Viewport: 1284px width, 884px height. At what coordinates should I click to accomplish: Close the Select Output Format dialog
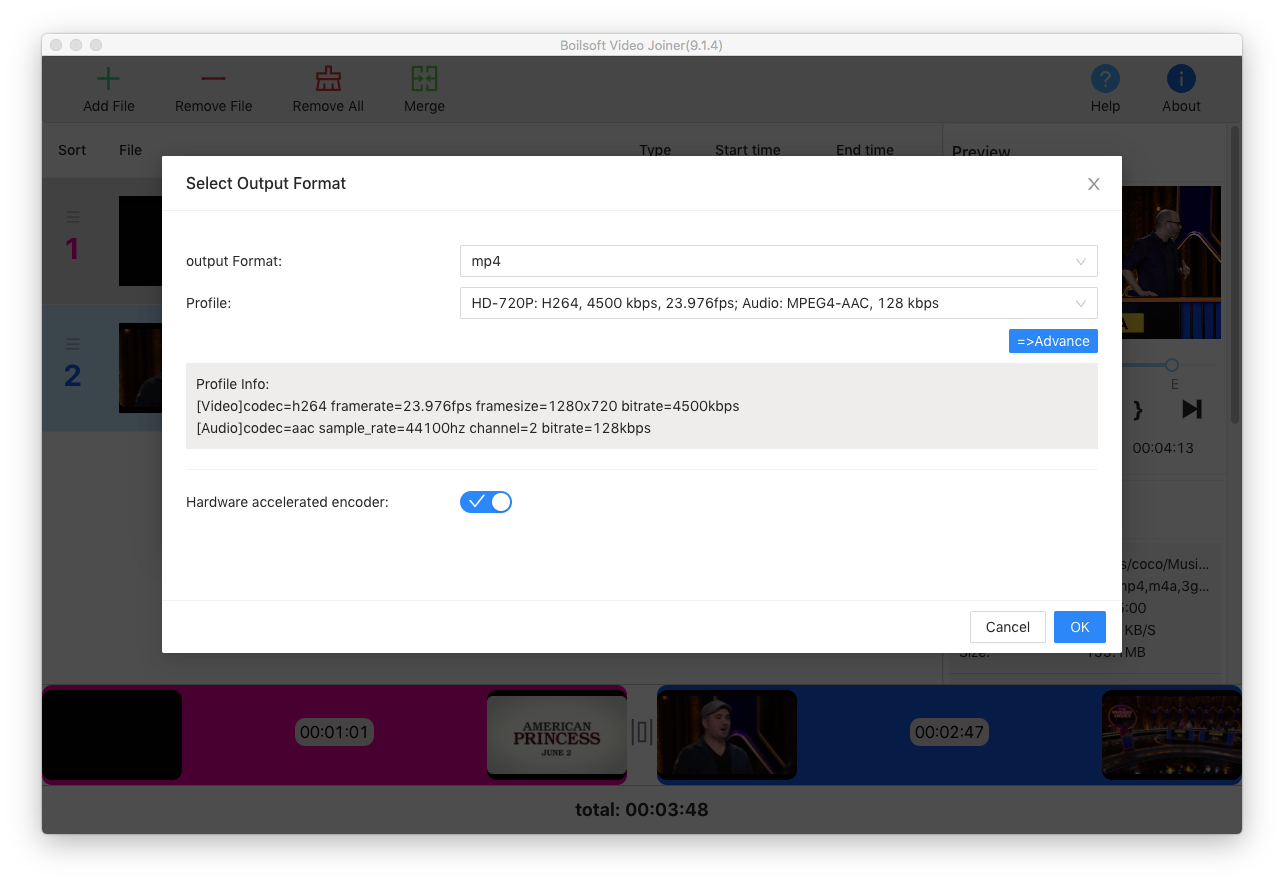pos(1093,184)
